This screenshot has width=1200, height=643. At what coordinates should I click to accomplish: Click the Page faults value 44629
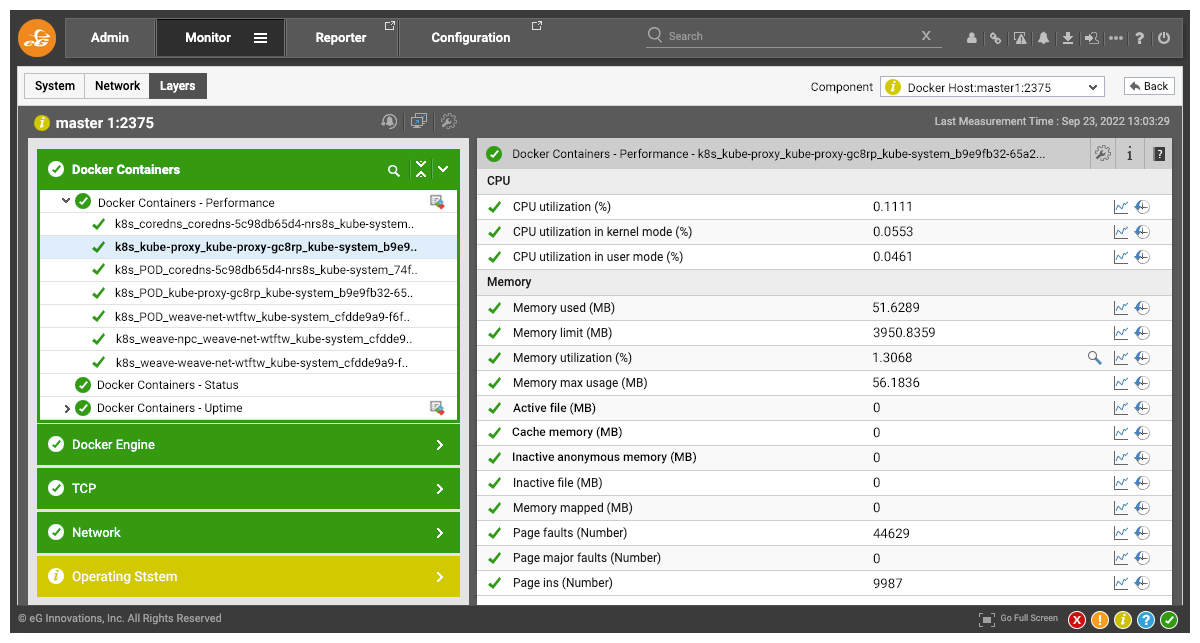pyautogui.click(x=892, y=533)
